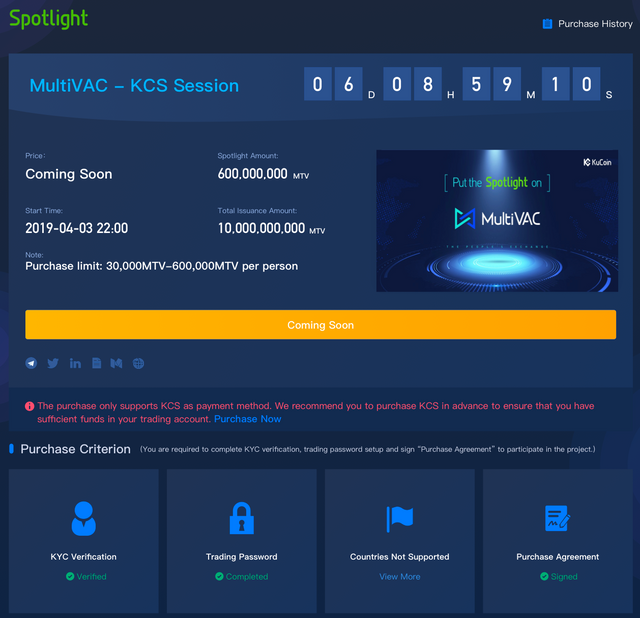640x618 pixels.
Task: Click the Spotlight Amount 600,000,000 value
Action: (252, 174)
